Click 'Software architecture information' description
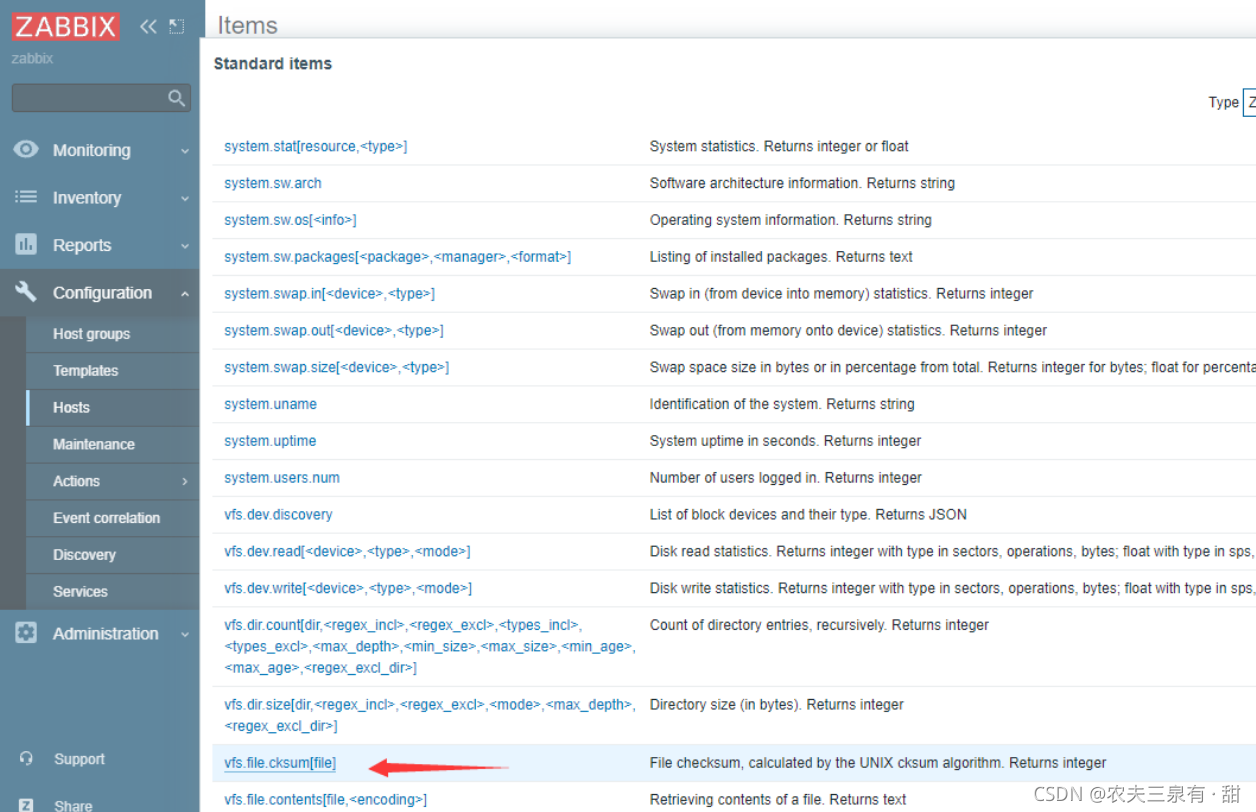This screenshot has height=812, width=1256. (802, 183)
